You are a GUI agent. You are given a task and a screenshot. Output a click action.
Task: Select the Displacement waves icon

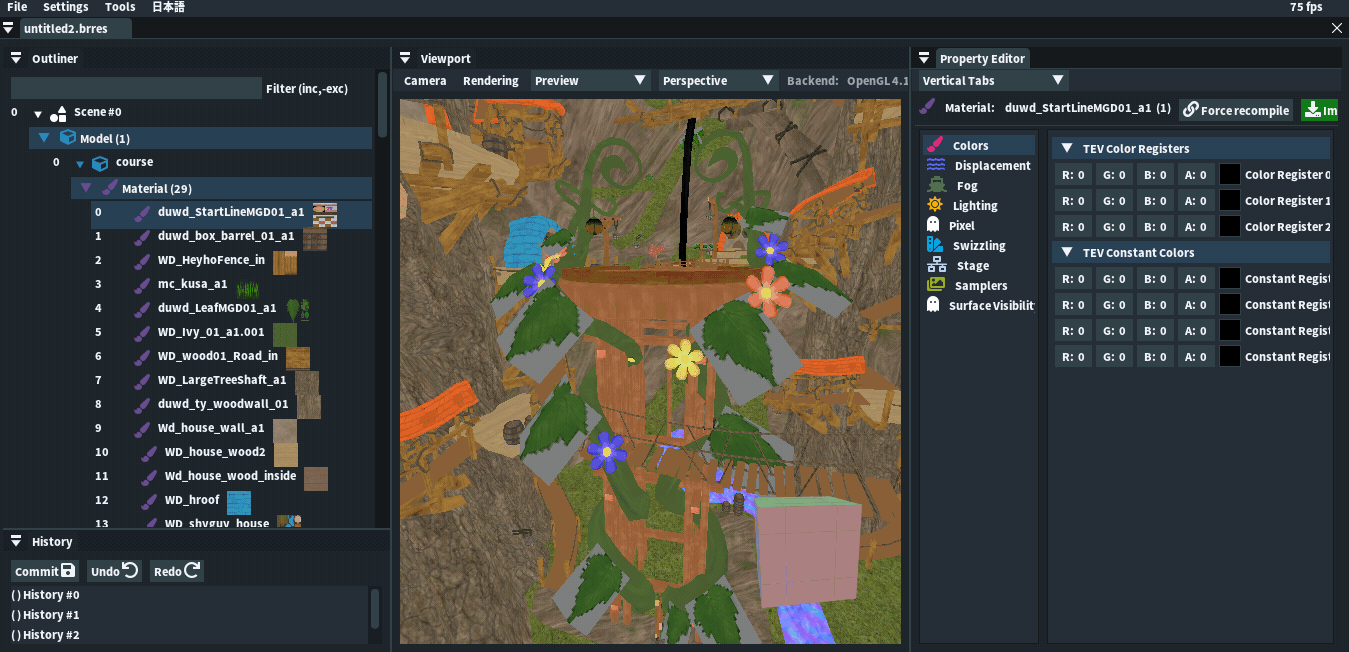pyautogui.click(x=936, y=166)
